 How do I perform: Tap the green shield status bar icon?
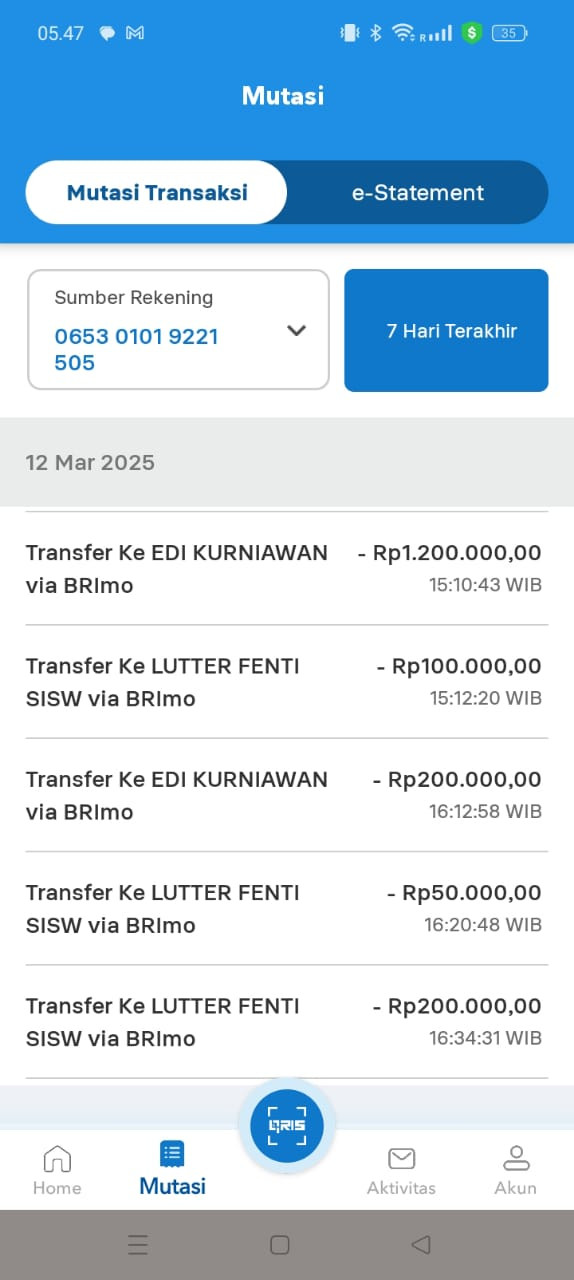click(472, 33)
